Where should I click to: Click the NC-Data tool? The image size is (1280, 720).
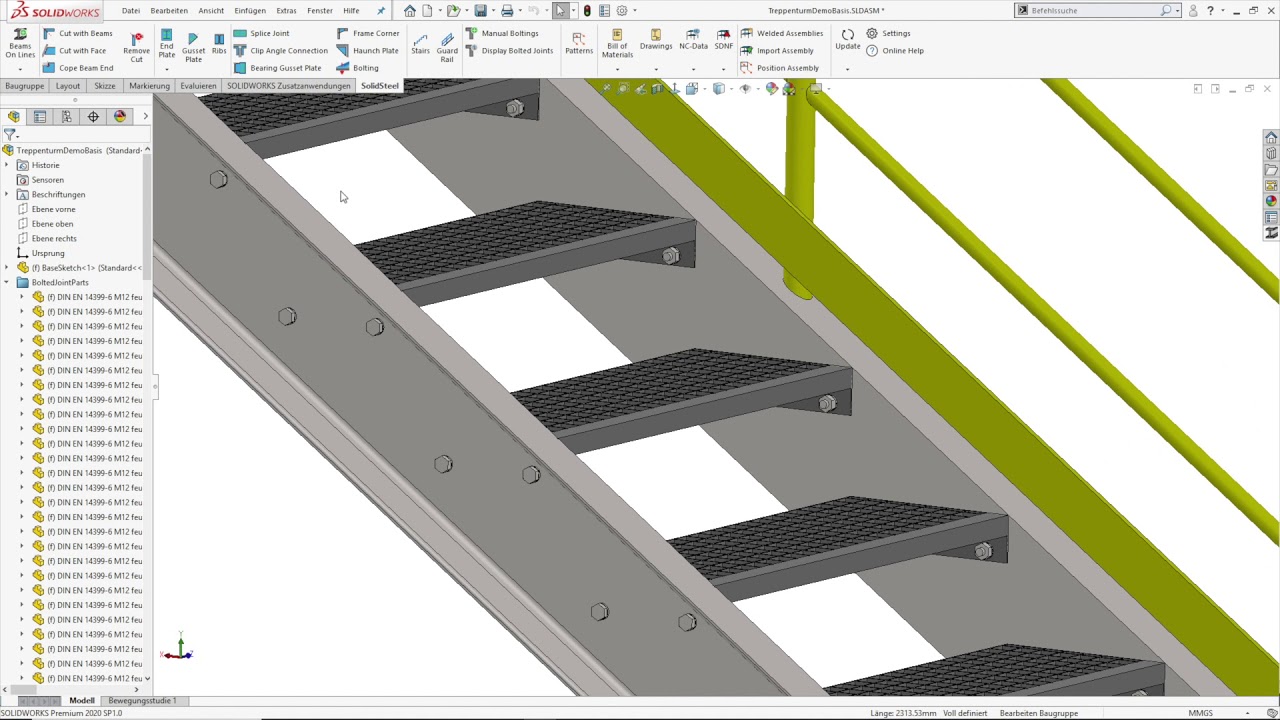pos(693,40)
